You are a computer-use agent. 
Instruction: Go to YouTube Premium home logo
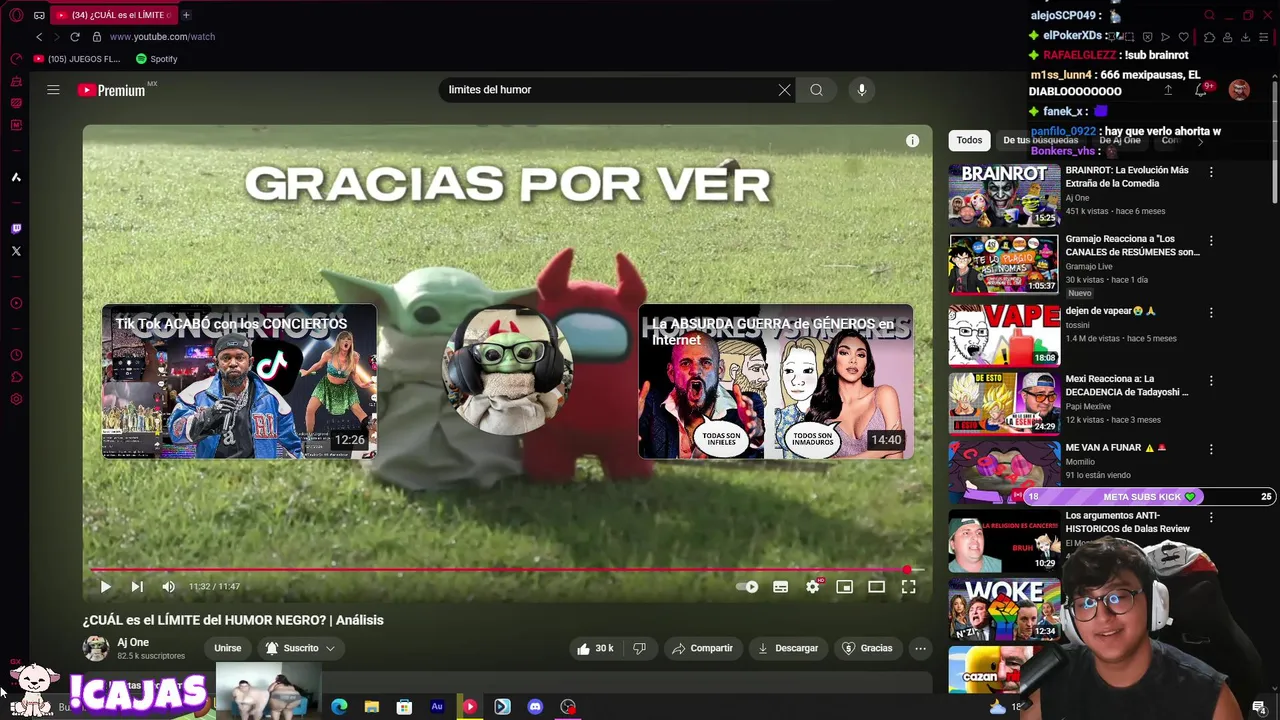coord(112,90)
